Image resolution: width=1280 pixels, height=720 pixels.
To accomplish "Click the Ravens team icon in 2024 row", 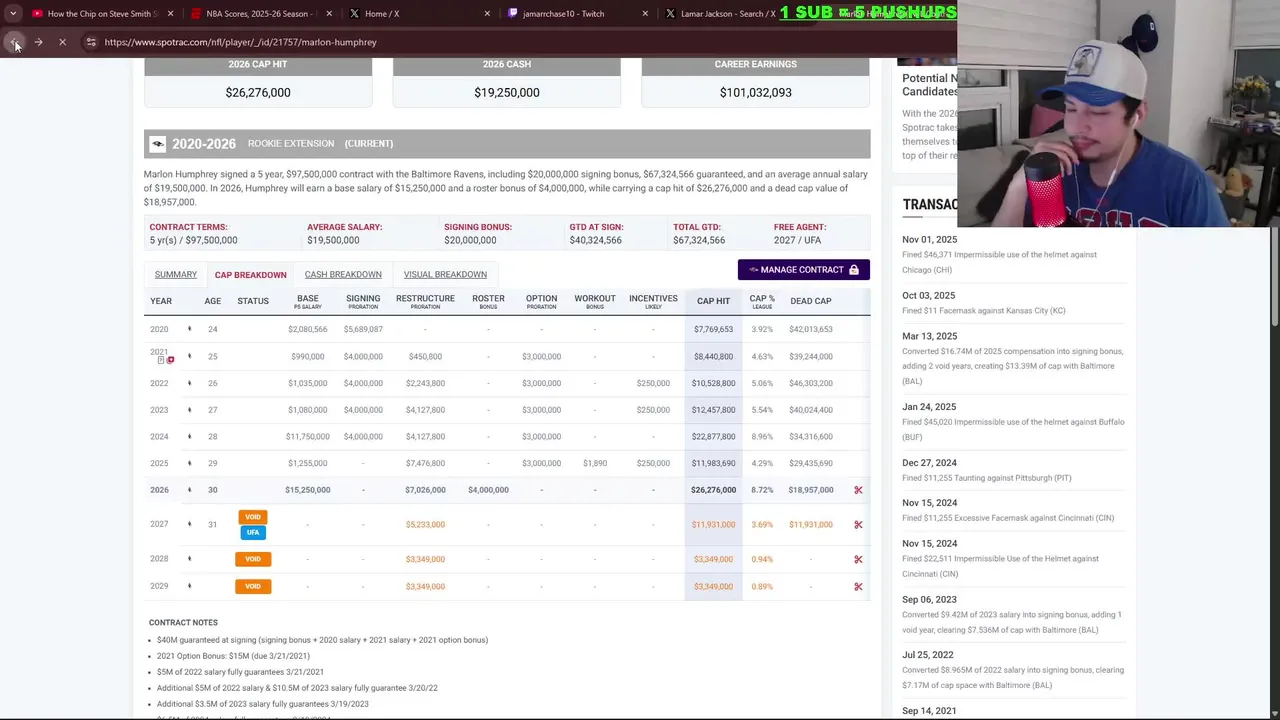I will [189, 437].
